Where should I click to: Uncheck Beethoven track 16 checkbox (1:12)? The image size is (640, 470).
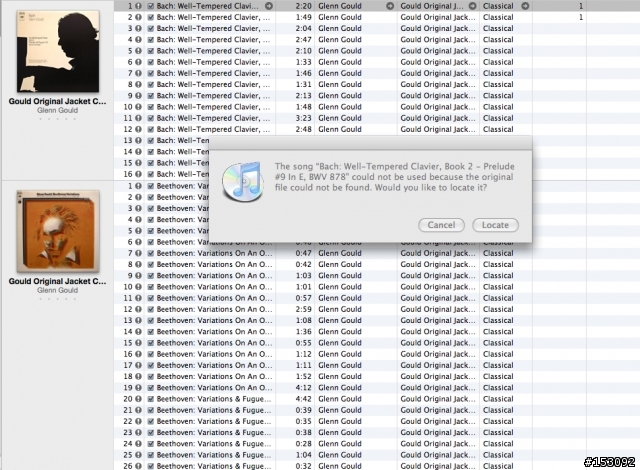(151, 354)
